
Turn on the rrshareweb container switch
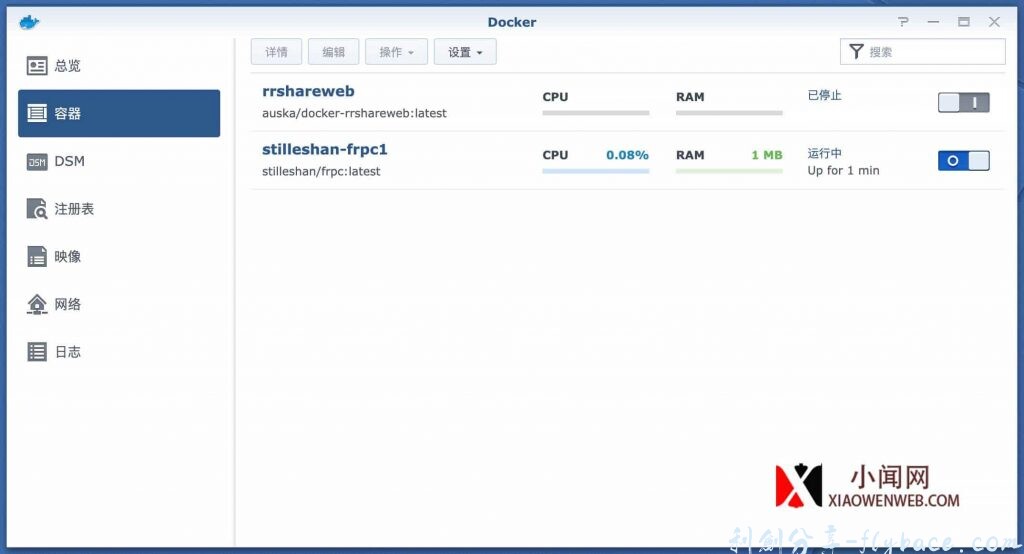tap(963, 103)
